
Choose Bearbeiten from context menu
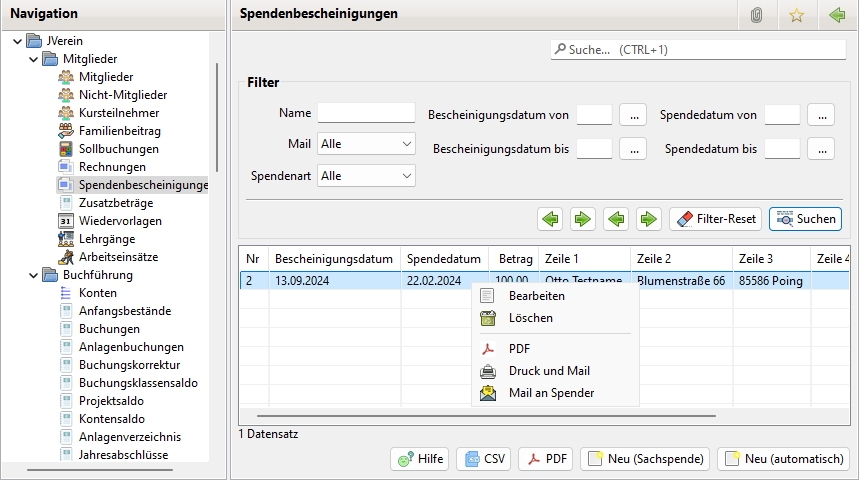click(x=536, y=296)
